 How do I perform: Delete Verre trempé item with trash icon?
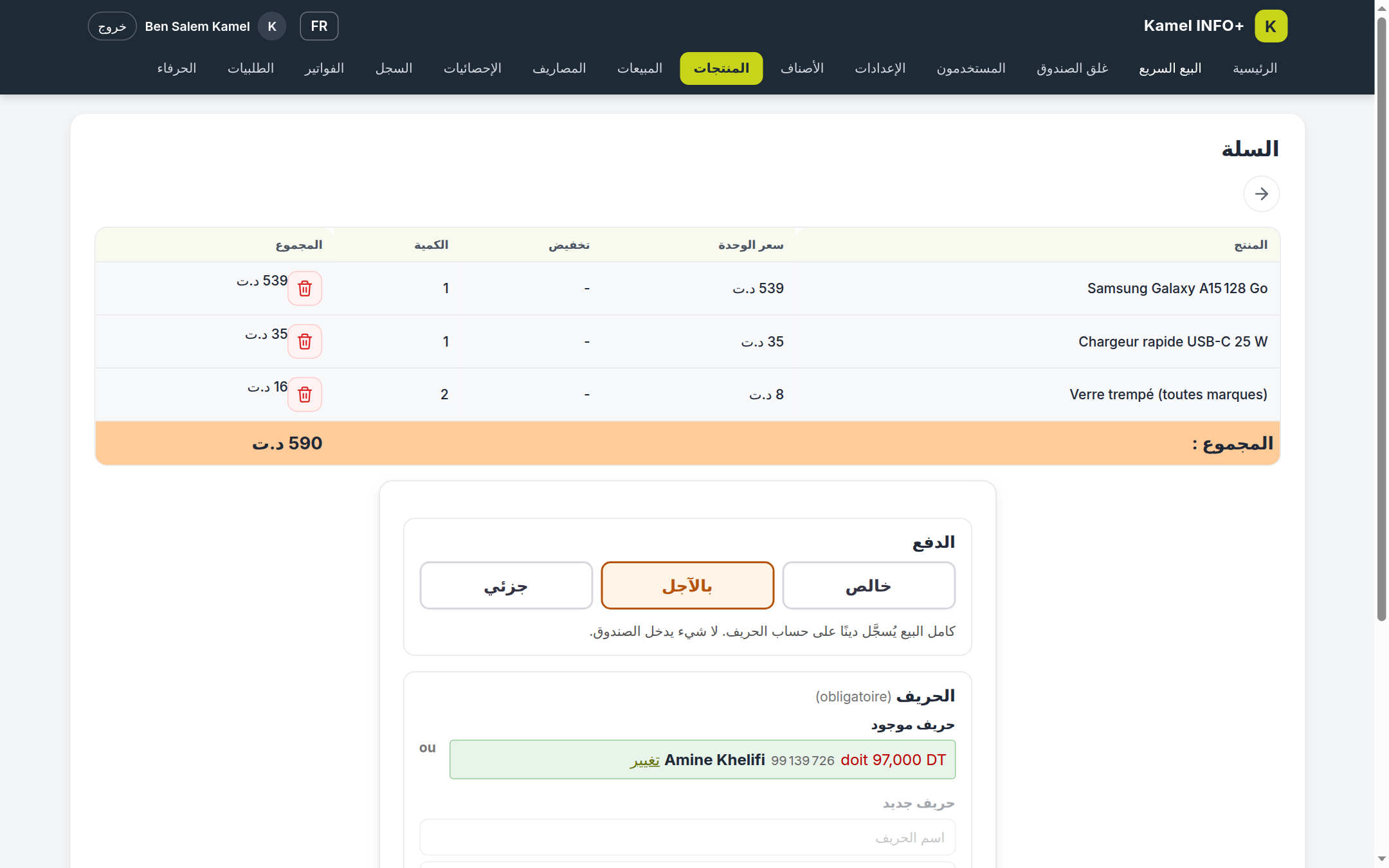point(305,394)
